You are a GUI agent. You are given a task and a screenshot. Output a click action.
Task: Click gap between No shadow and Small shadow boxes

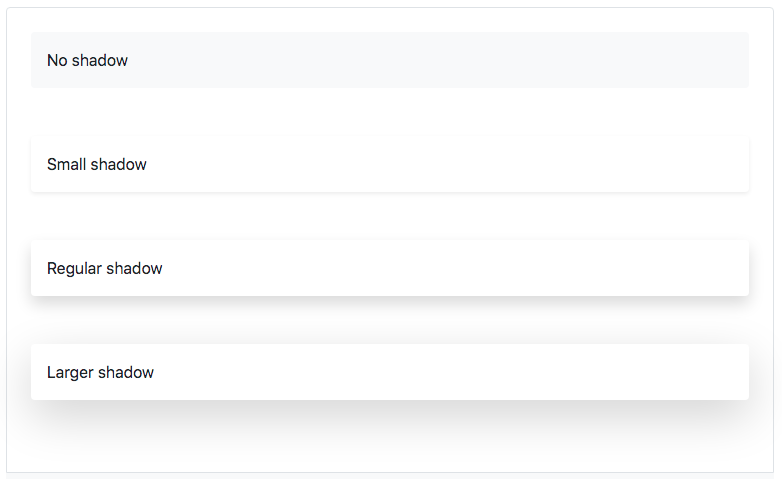click(390, 112)
